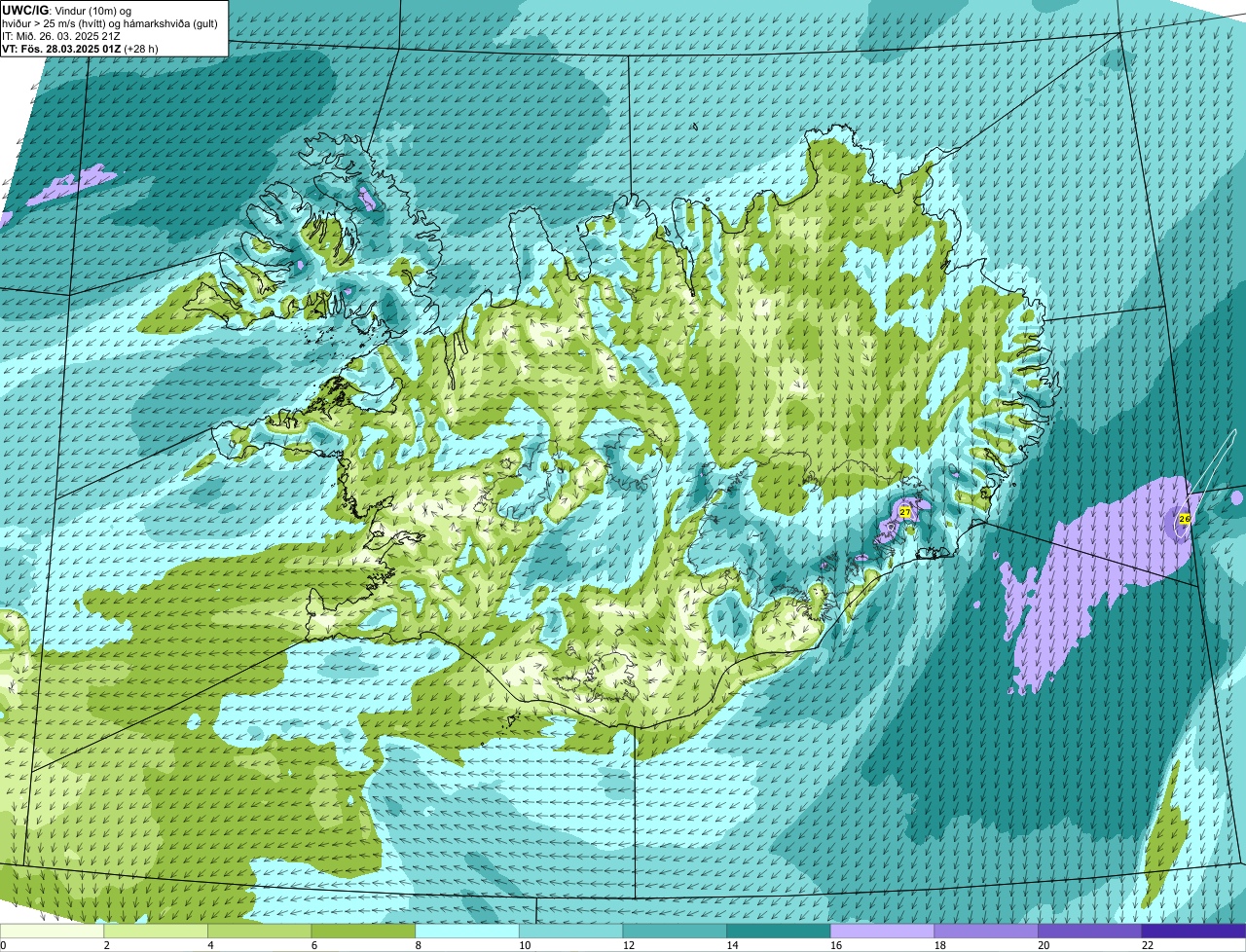This screenshot has height=952, width=1246.
Task: Click the darkest purple legend swatch above 22
Action: (x=1194, y=931)
